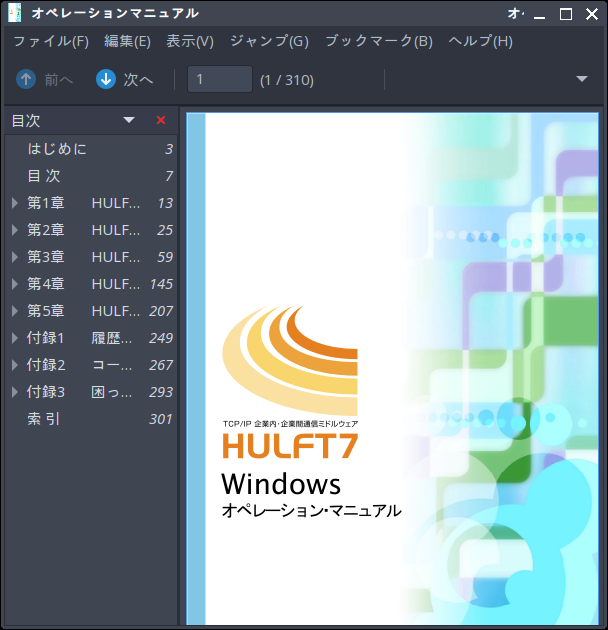This screenshot has width=608, height=630.
Task: Expand the 第3章 tree entry
Action: coord(15,257)
